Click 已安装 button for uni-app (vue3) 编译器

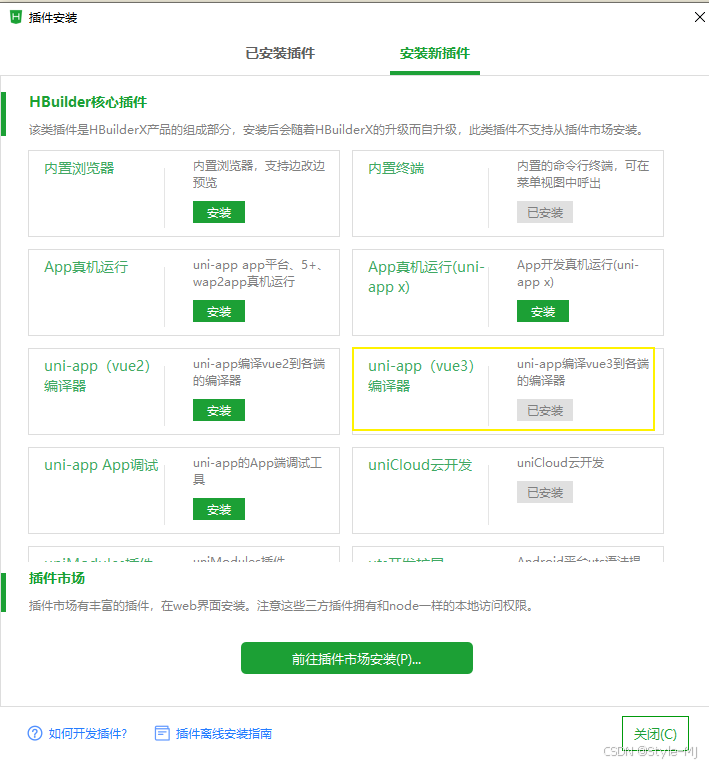(x=545, y=410)
